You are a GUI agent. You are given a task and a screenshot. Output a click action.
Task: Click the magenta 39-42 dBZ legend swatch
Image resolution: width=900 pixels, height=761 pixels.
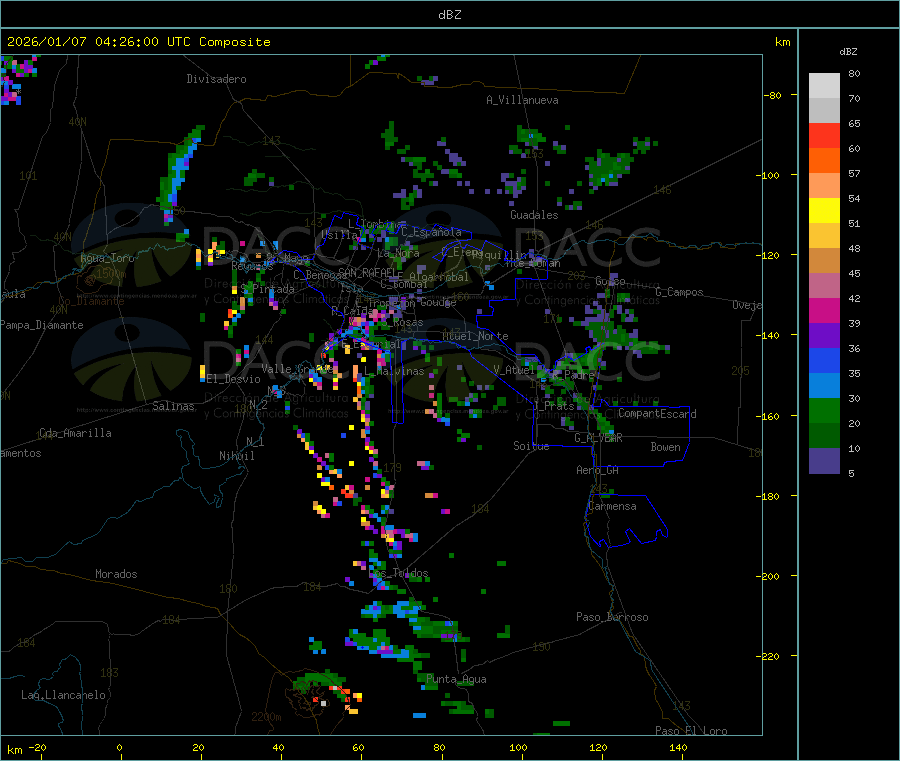point(824,310)
